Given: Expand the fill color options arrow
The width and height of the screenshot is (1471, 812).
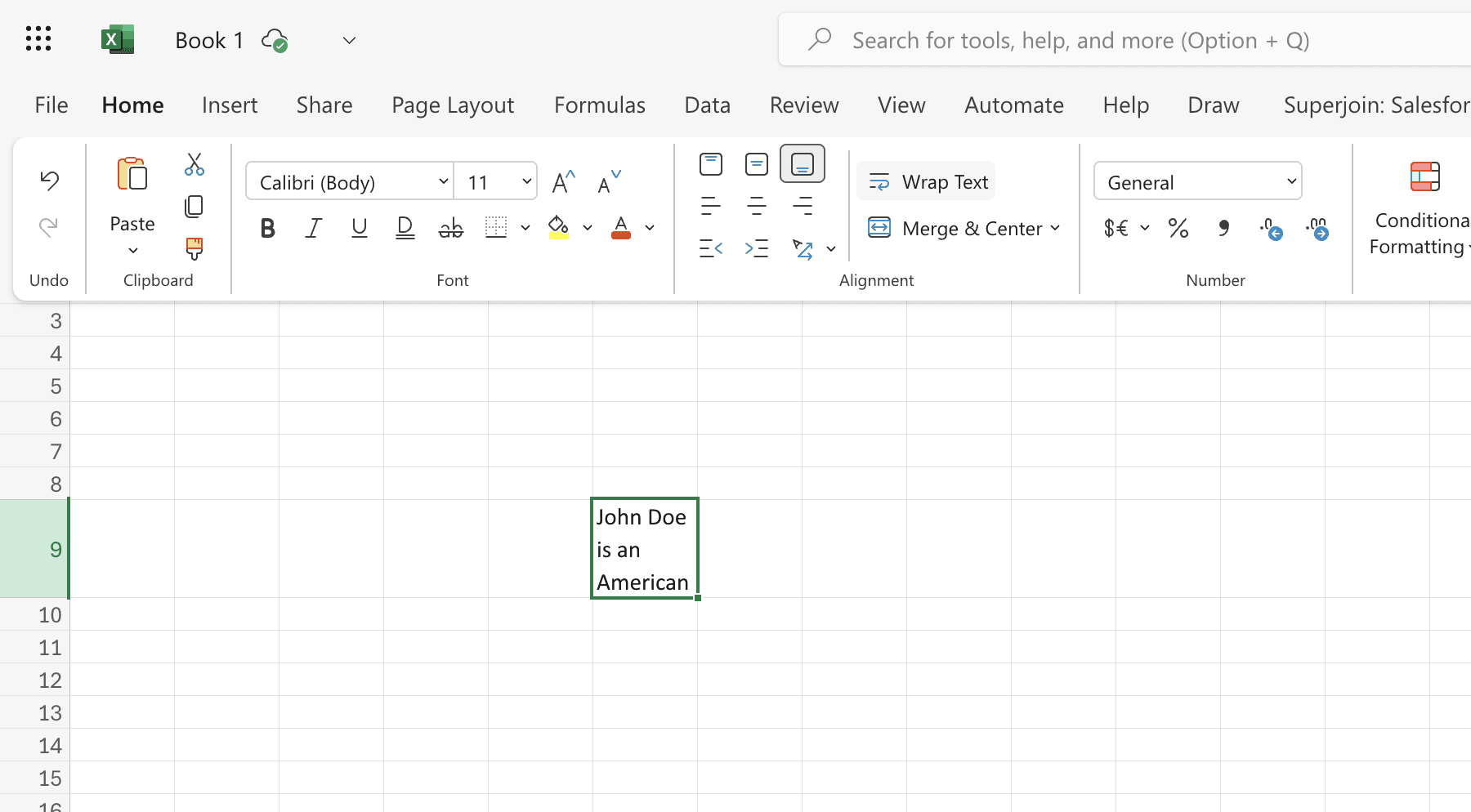Looking at the screenshot, I should tap(588, 228).
